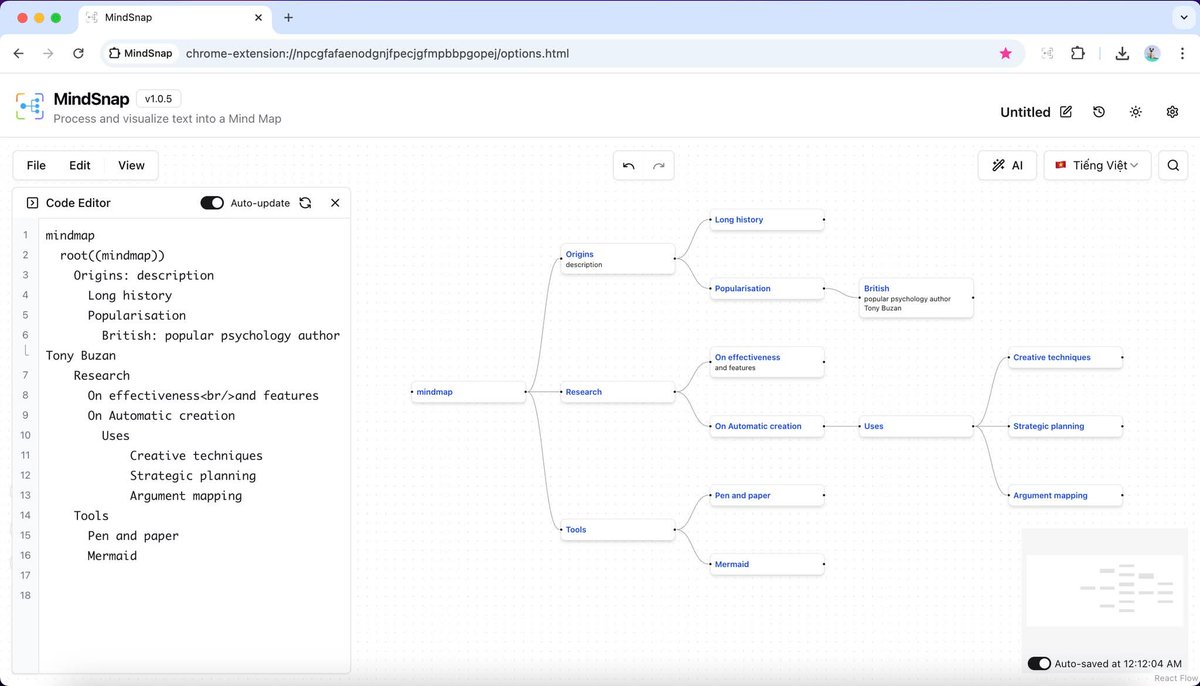Switch theme with the sun icon

pyautogui.click(x=1136, y=112)
